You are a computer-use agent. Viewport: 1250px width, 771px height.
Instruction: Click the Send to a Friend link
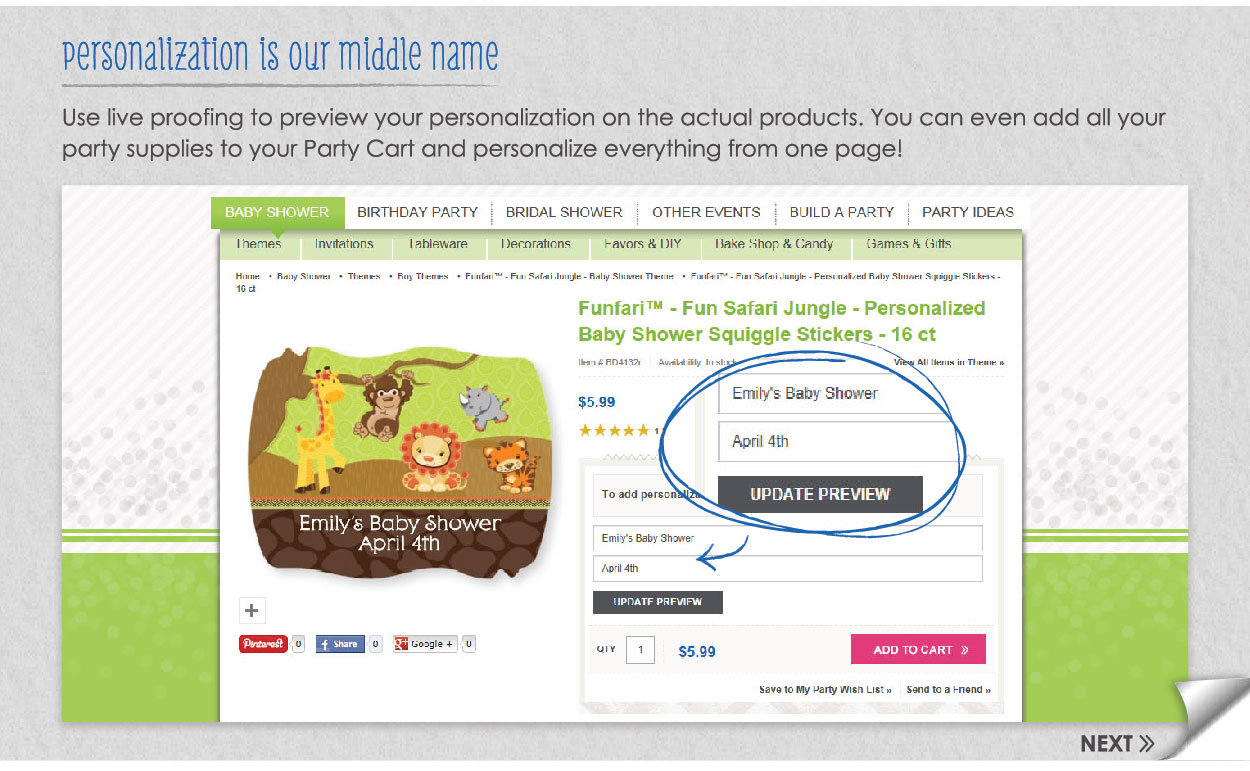tap(948, 690)
